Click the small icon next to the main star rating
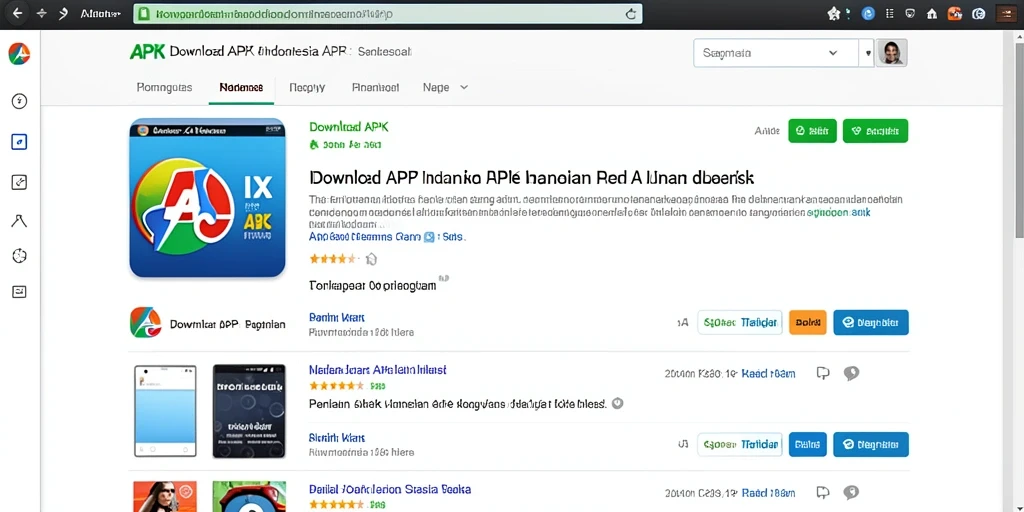This screenshot has height=512, width=1024. [371, 259]
